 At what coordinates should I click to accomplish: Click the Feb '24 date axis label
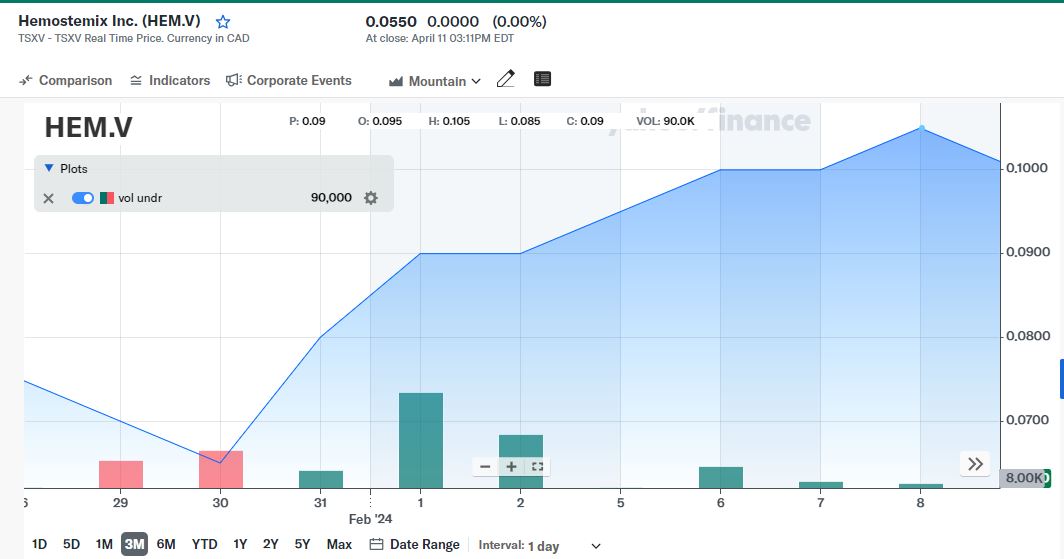(370, 519)
